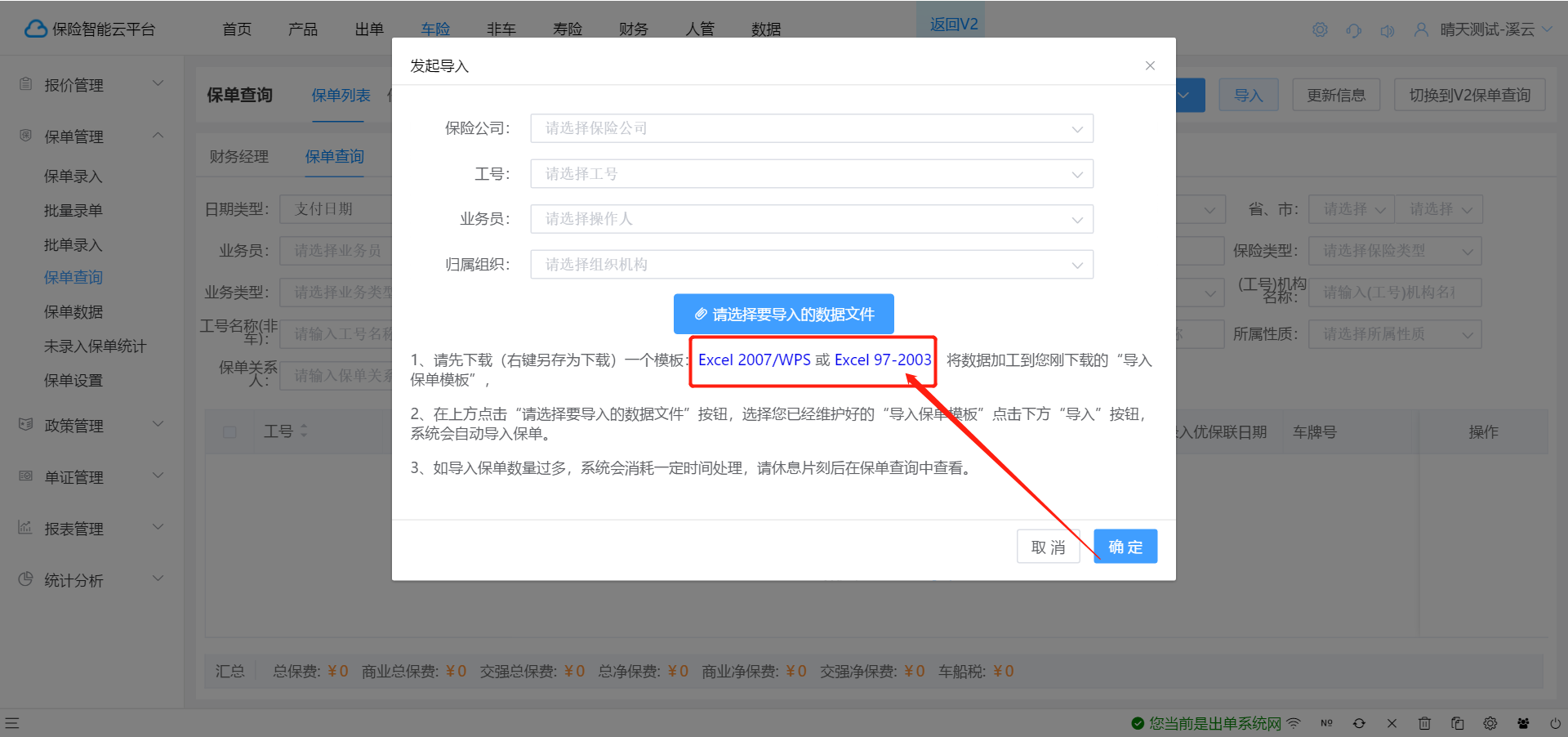The width and height of the screenshot is (1568, 737).
Task: Click the speaker sound icon in header
Action: pos(1388,30)
